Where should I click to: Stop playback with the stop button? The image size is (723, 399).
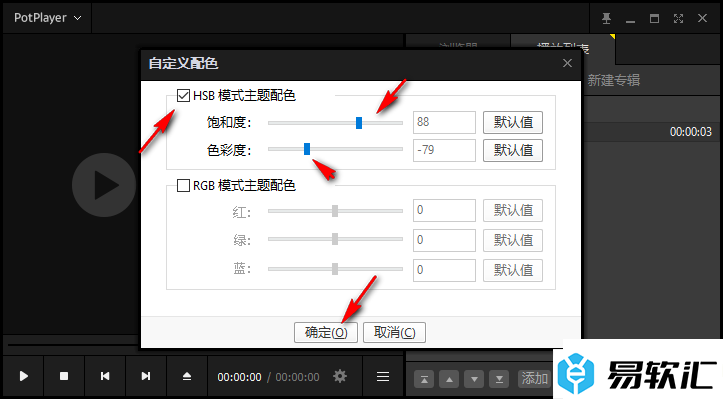pos(64,376)
